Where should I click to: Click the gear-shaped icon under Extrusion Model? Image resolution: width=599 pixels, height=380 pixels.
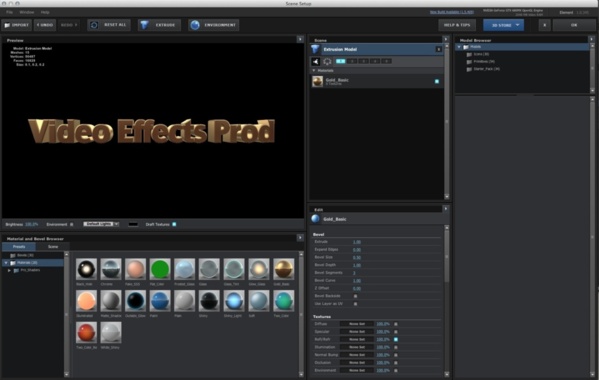pyautogui.click(x=327, y=61)
